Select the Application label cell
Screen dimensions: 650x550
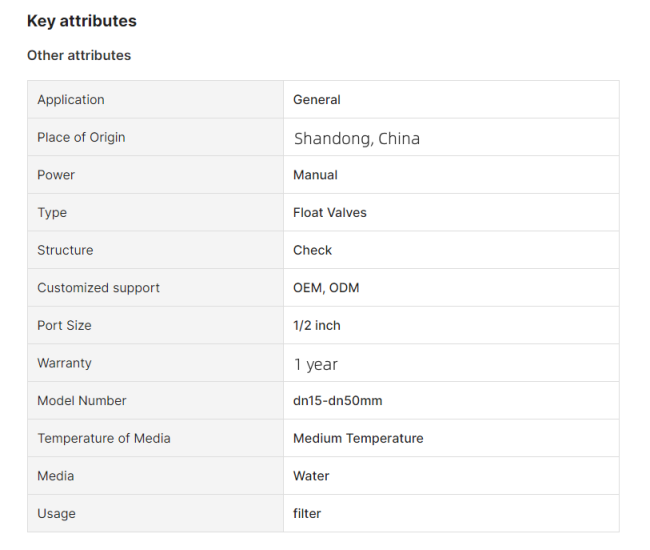pos(155,99)
